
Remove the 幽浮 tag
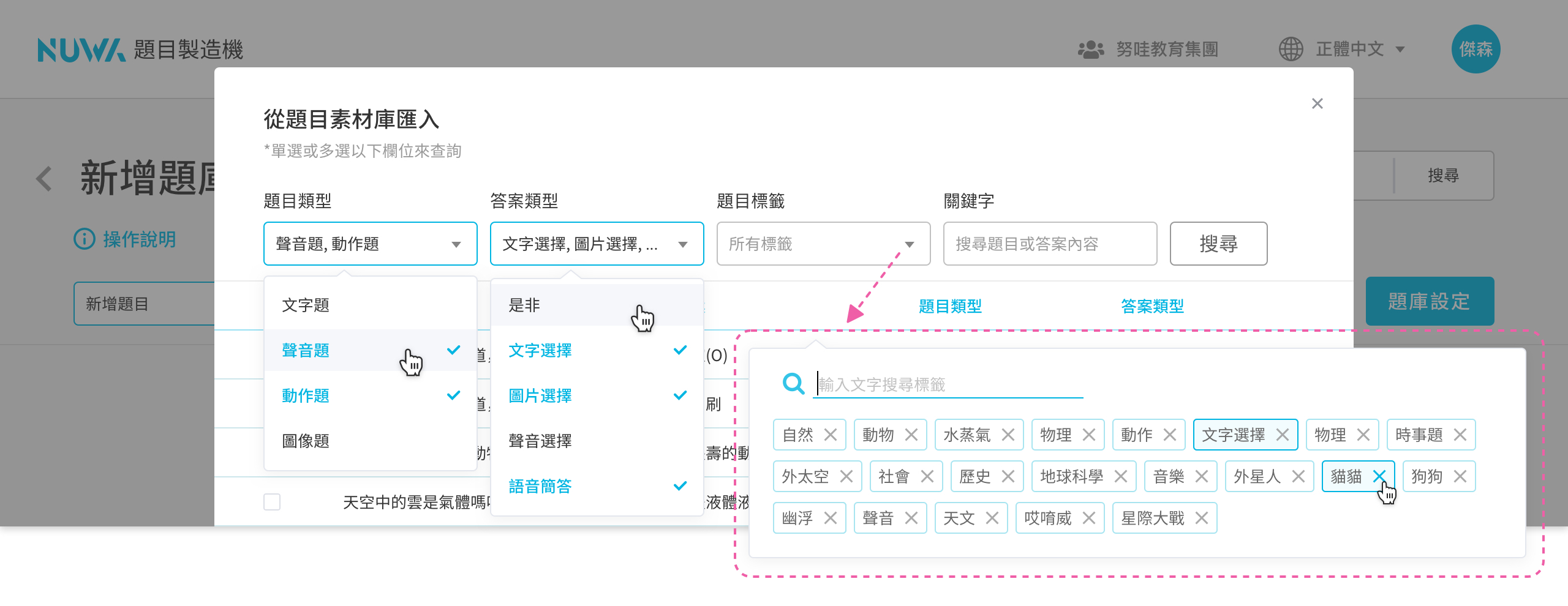tap(831, 518)
